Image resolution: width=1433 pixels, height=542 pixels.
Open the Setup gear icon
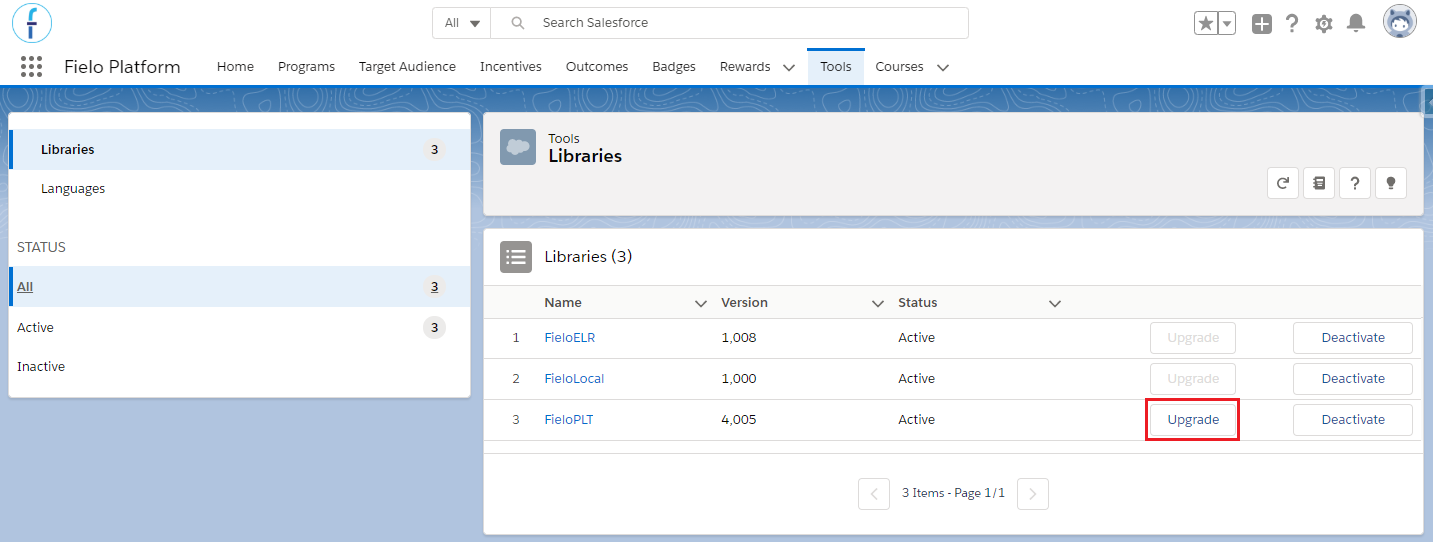(x=1324, y=23)
